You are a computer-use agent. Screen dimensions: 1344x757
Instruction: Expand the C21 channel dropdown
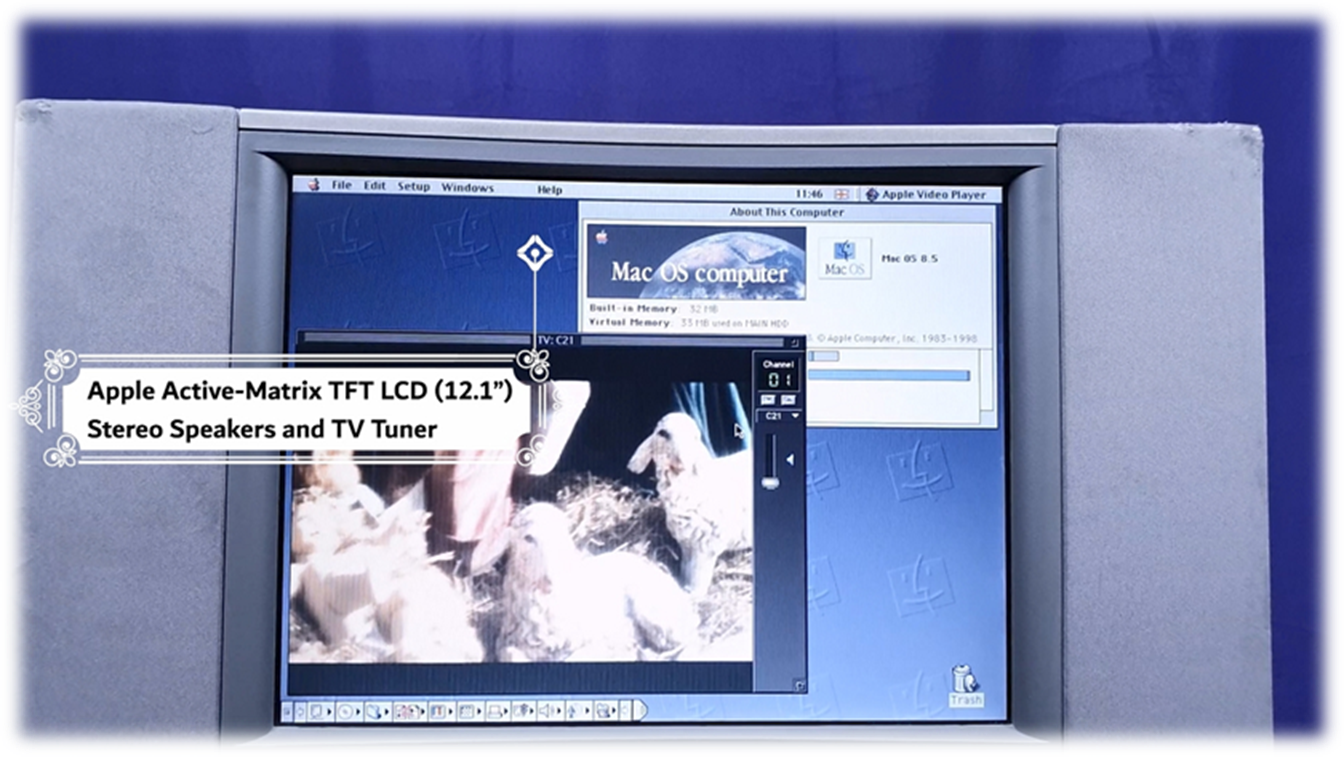point(781,416)
